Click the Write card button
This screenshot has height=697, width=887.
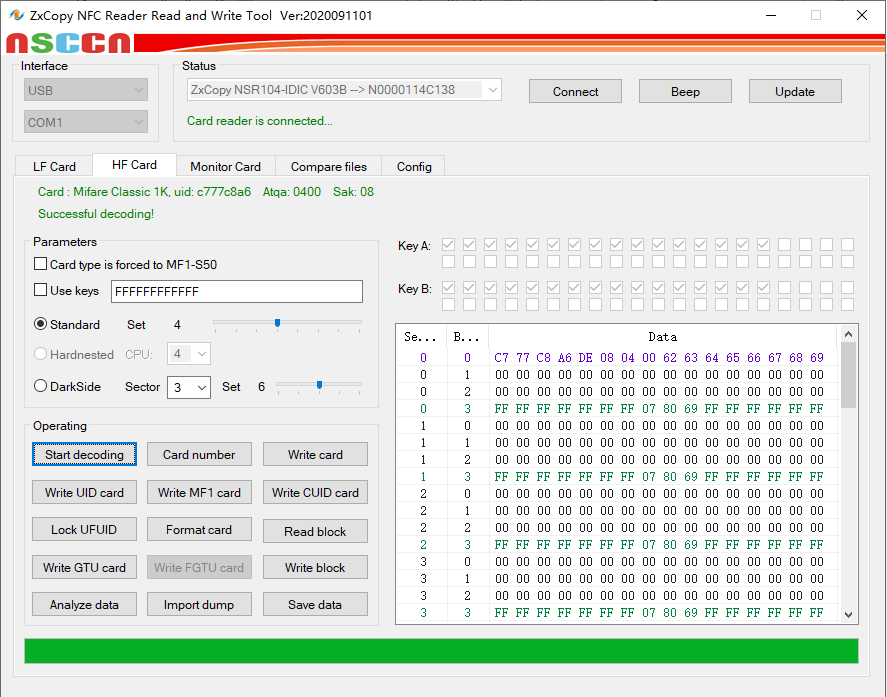pos(315,454)
